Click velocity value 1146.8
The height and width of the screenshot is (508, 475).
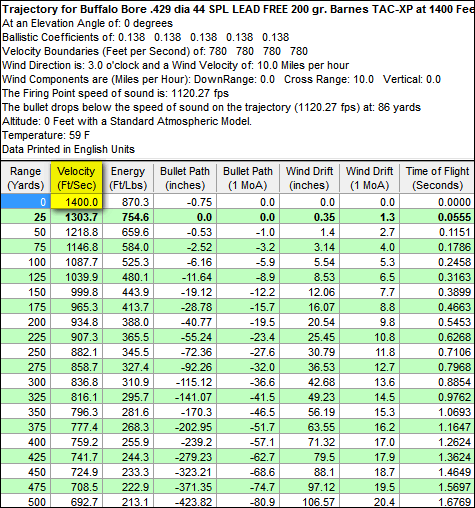(76, 247)
